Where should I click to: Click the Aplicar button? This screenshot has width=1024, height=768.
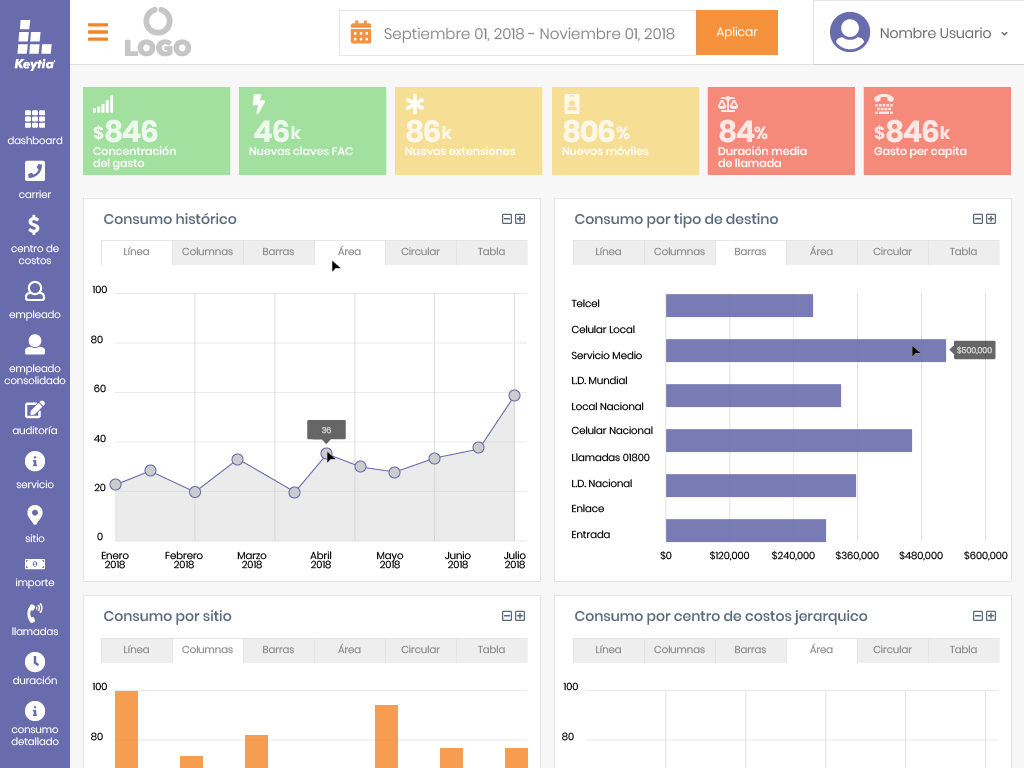(x=737, y=32)
